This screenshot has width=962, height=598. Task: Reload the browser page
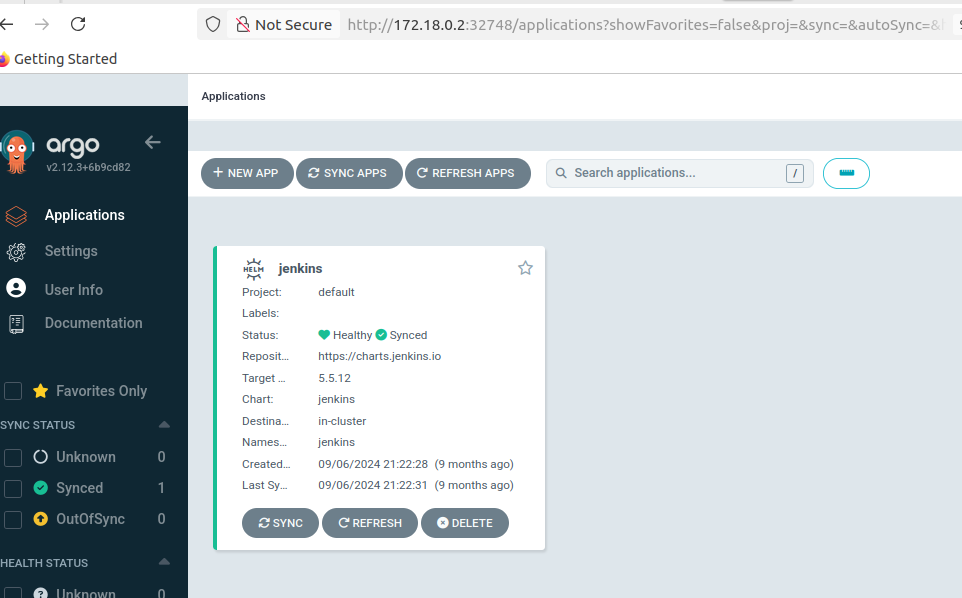[78, 25]
